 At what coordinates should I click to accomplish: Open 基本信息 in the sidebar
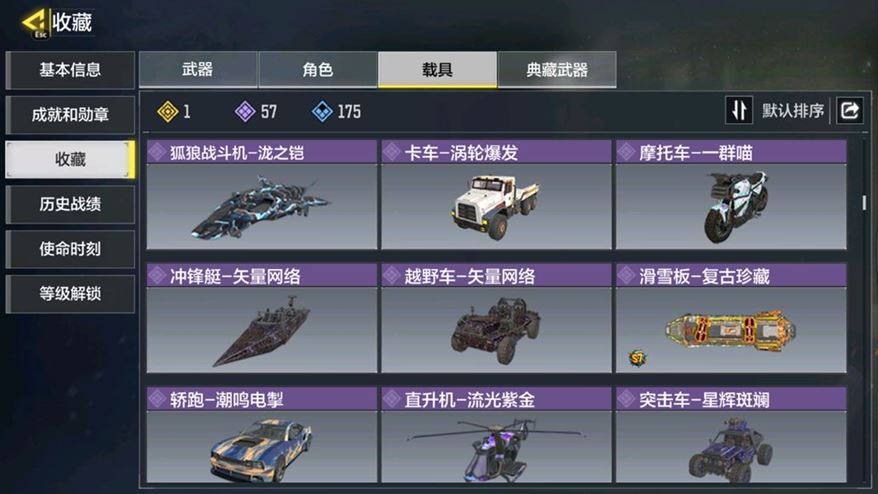pyautogui.click(x=70, y=70)
